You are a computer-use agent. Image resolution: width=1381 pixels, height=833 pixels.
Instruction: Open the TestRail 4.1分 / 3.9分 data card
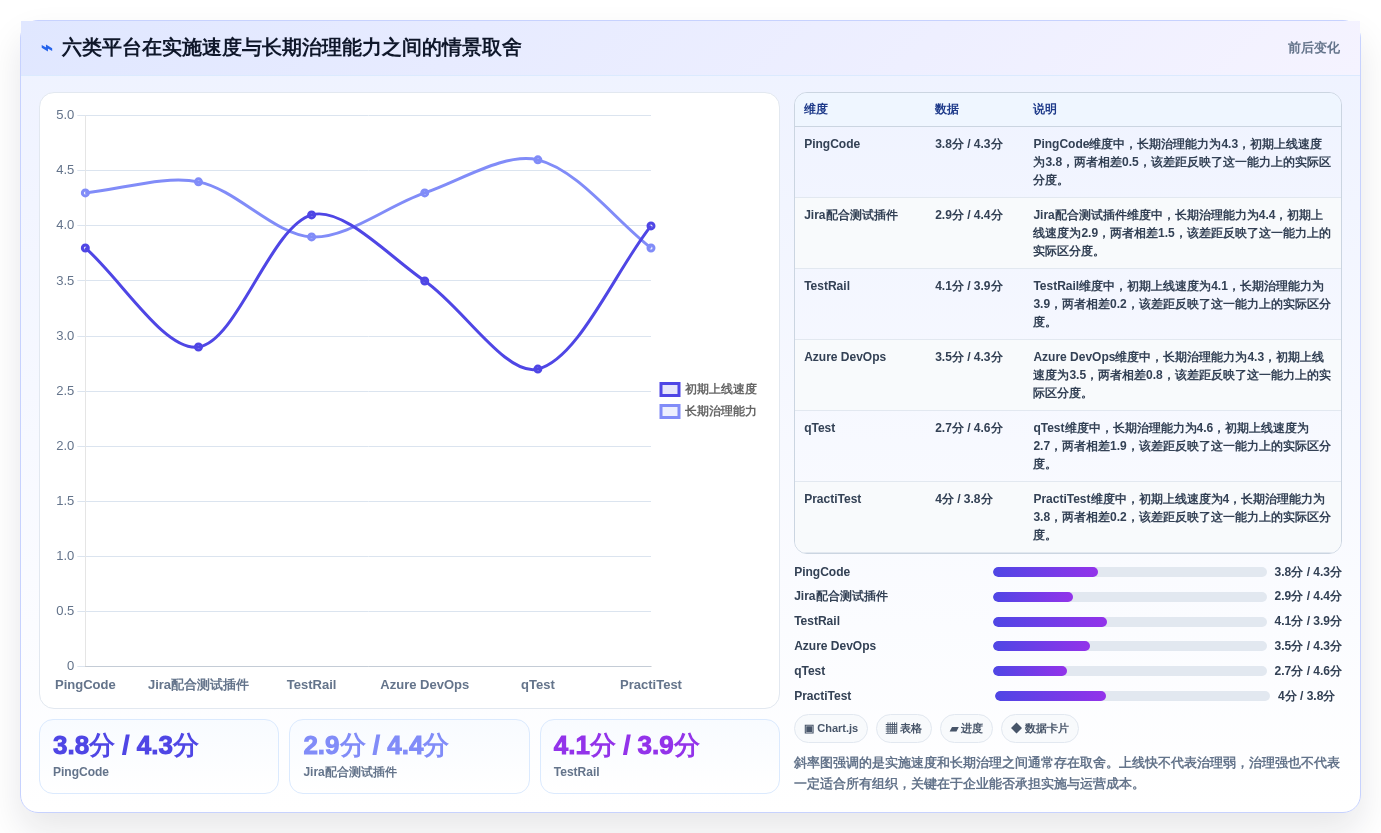[x=660, y=757]
